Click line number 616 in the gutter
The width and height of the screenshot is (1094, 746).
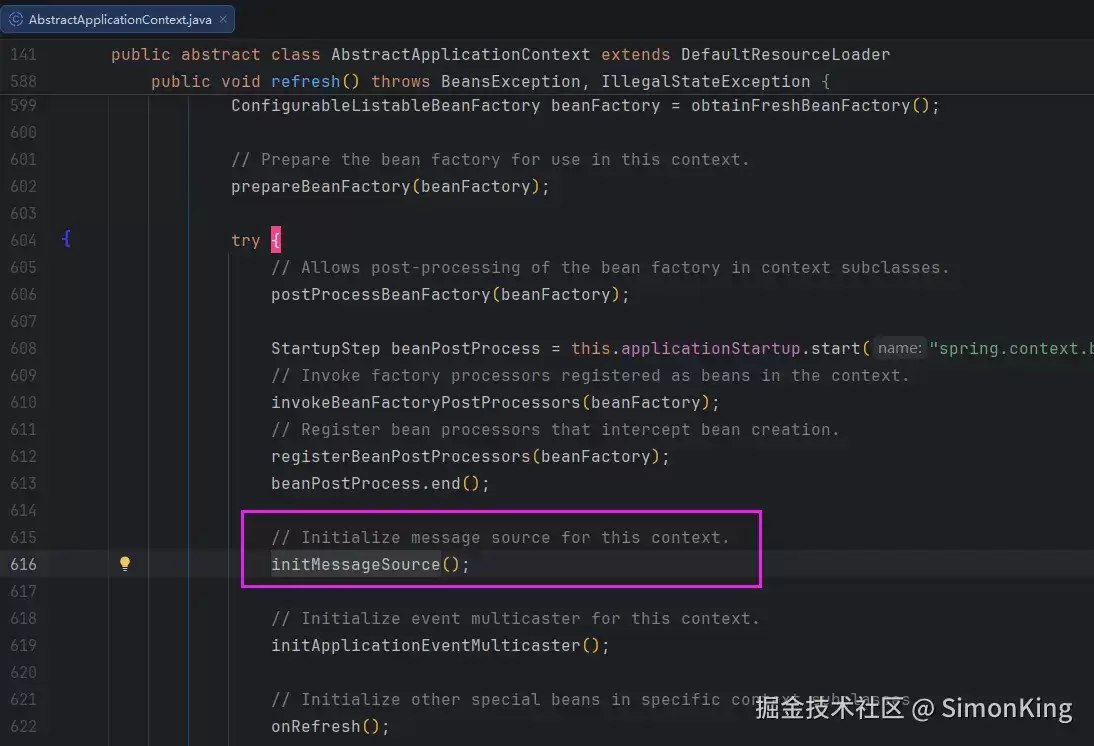pos(23,565)
